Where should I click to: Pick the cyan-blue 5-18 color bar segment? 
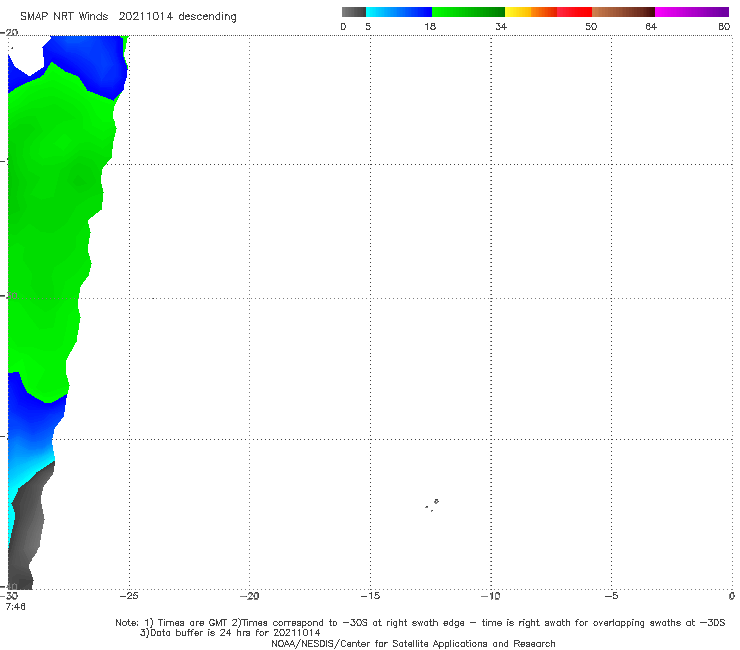coord(399,12)
